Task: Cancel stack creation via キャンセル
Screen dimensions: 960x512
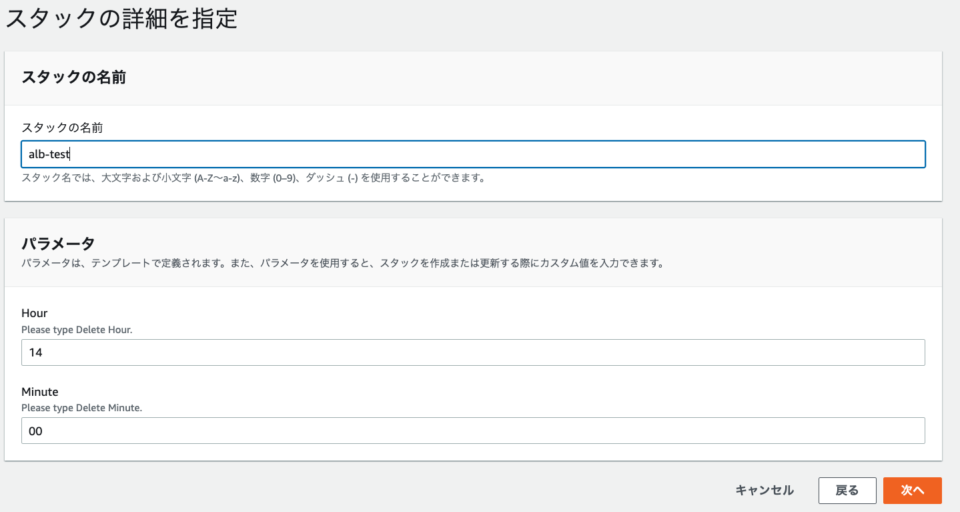Action: point(764,490)
